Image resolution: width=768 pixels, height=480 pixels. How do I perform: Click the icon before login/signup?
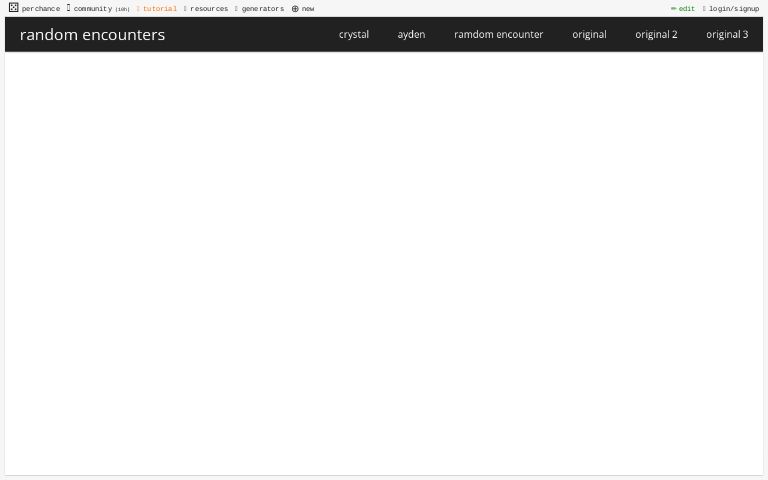pos(704,9)
